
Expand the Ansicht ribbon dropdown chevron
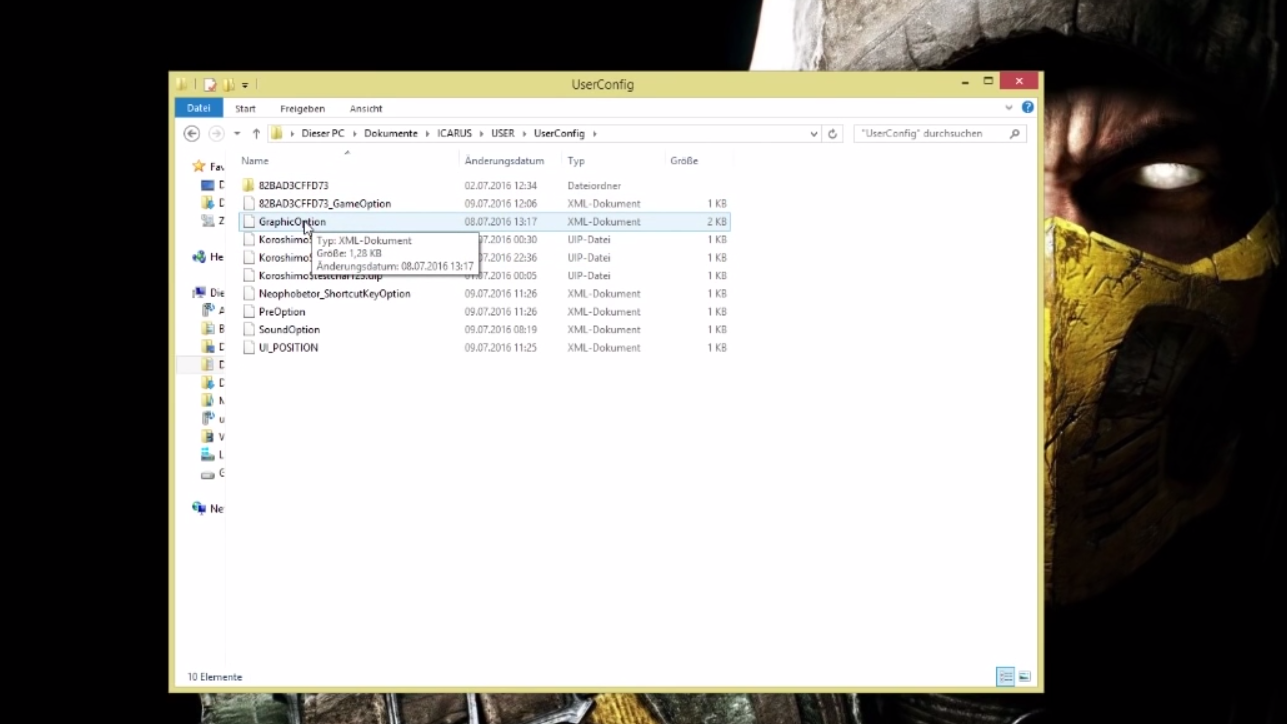1009,107
